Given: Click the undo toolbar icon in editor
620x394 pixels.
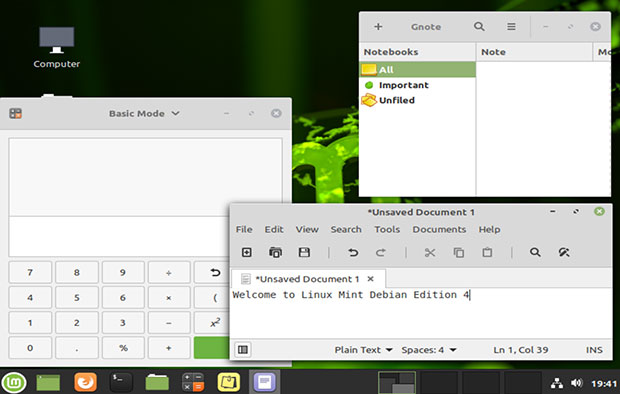Looking at the screenshot, I should [353, 252].
